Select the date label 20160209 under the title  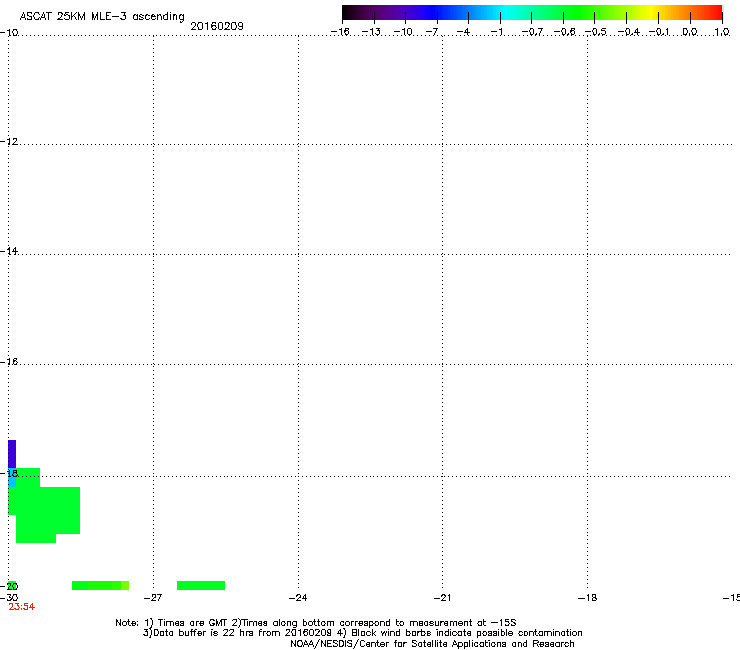point(217,26)
